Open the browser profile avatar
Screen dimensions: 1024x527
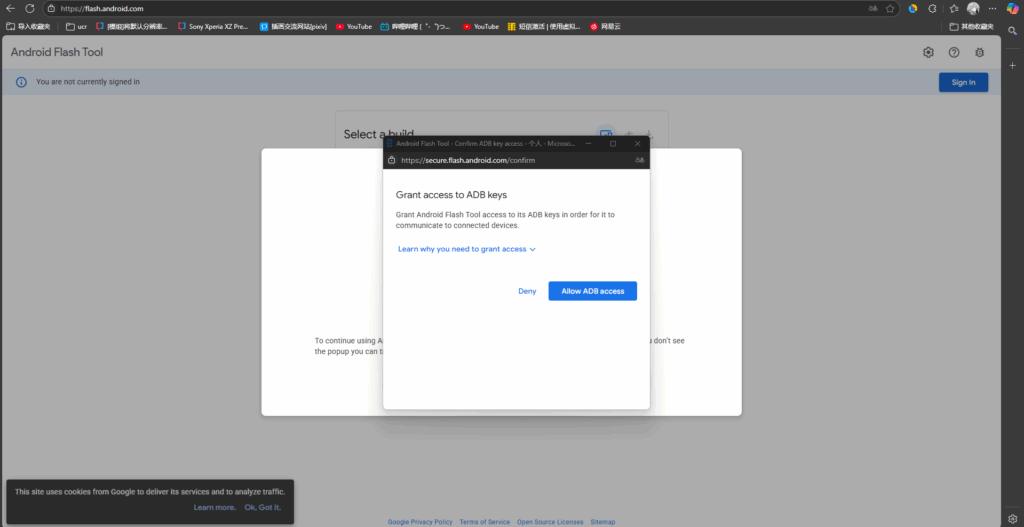[973, 8]
